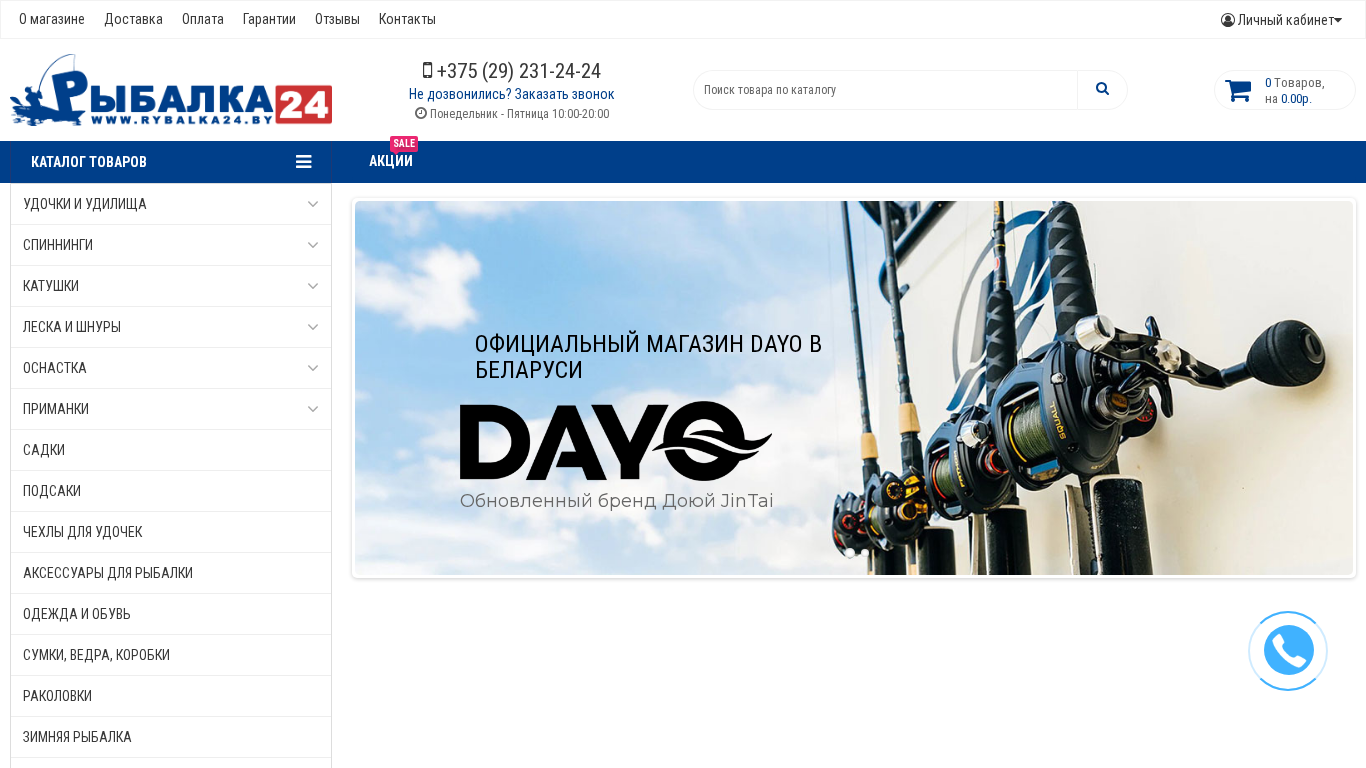Open the Гарантии page
This screenshot has width=1366, height=768.
pyautogui.click(x=269, y=19)
